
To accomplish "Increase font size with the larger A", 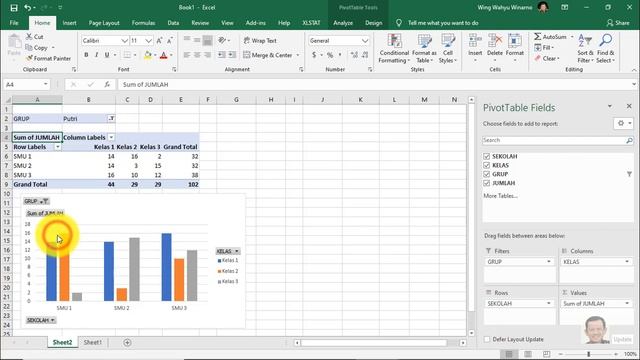I will (x=160, y=40).
